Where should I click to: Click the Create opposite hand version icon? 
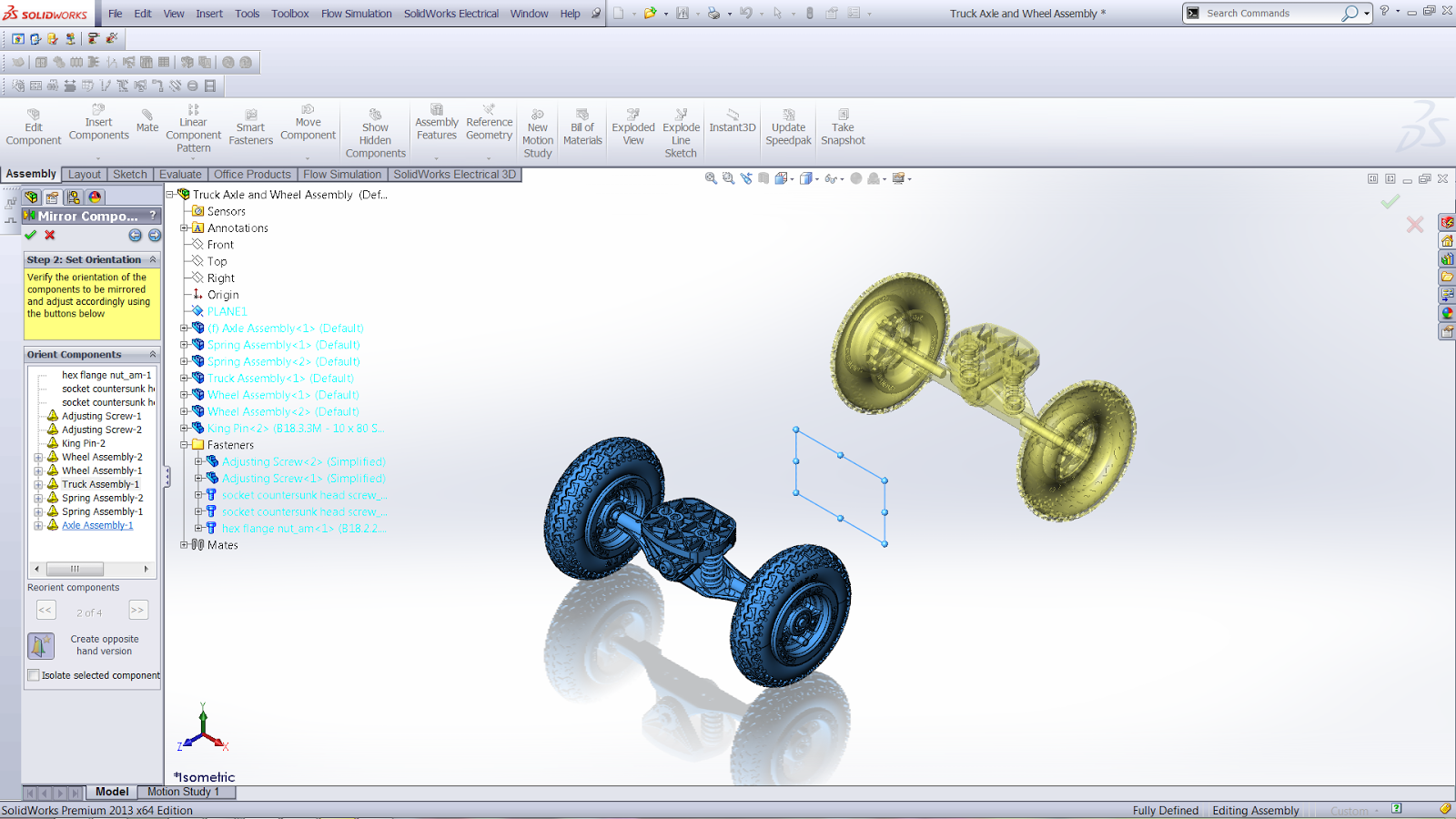coord(41,645)
